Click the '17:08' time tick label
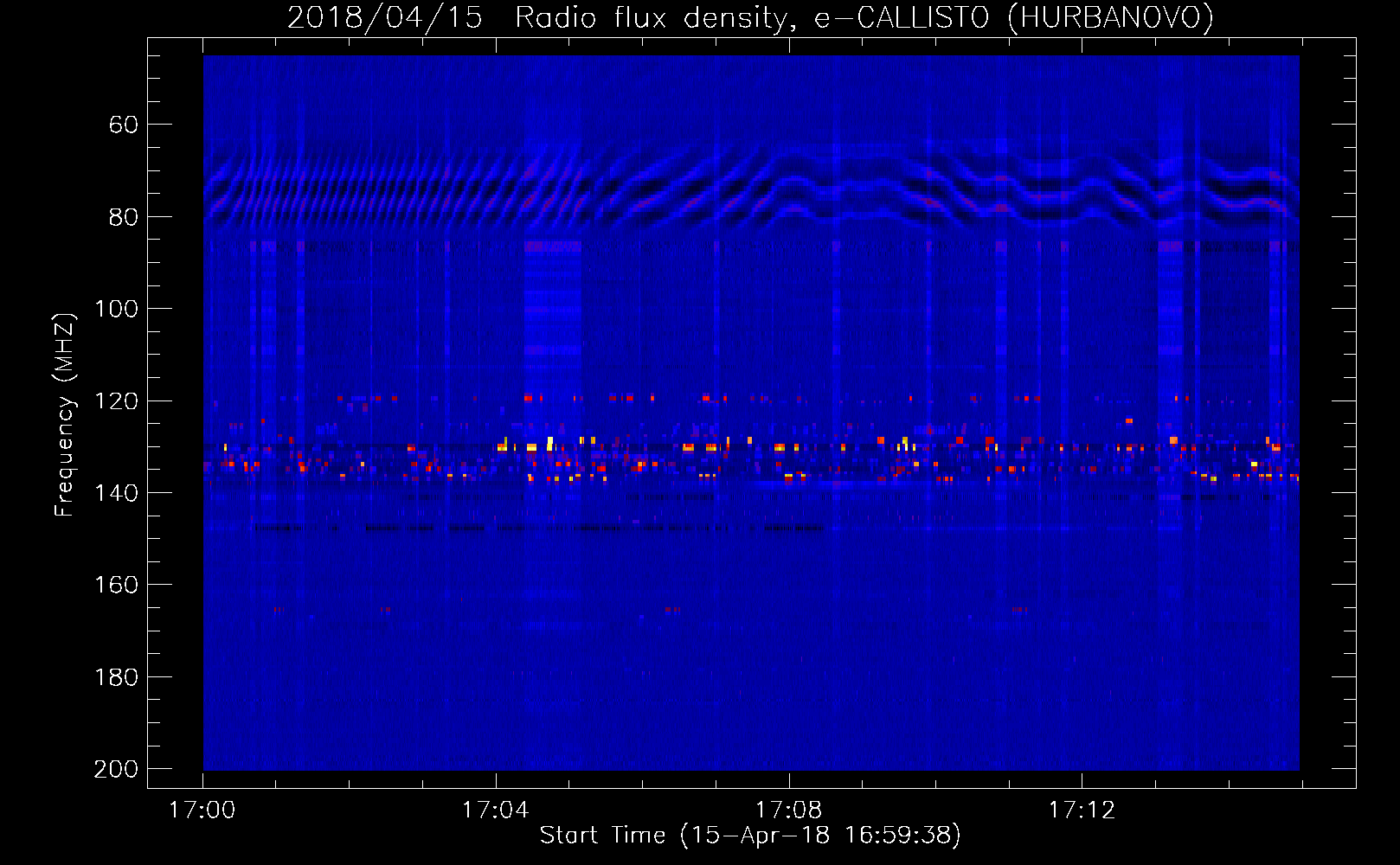Screen dimensions: 1400x865 [x=788, y=811]
